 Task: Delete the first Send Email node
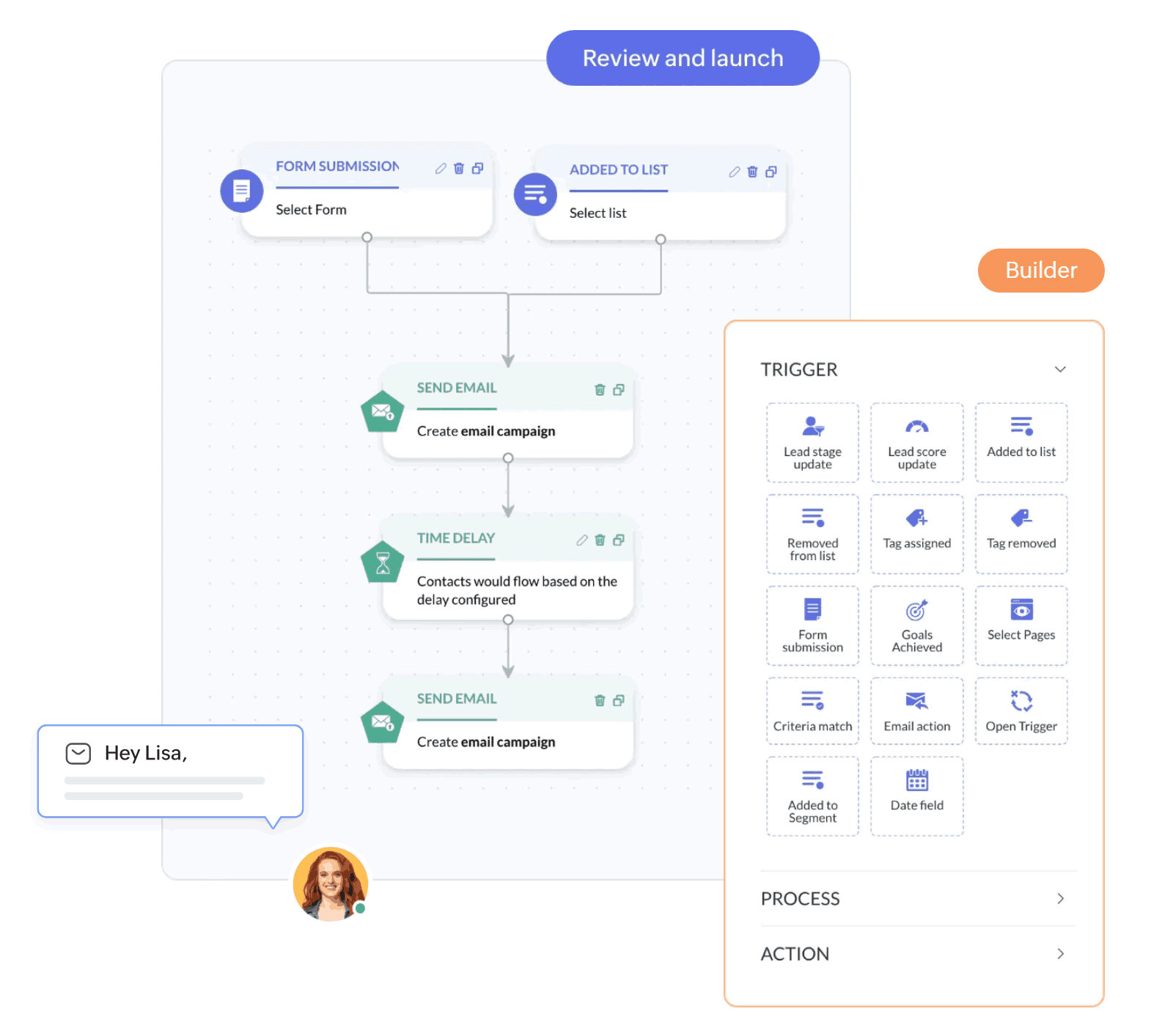[x=600, y=390]
